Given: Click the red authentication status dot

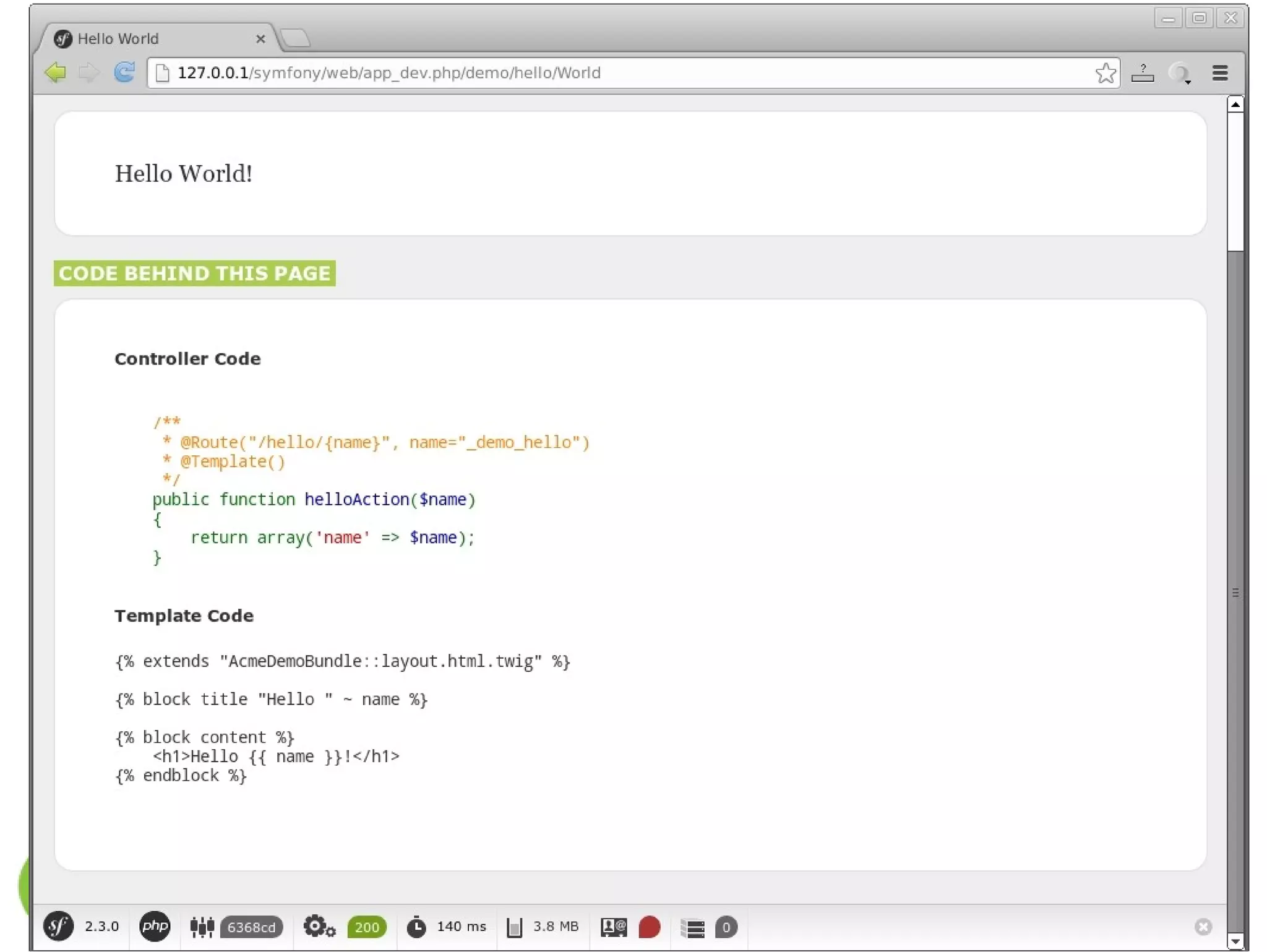Looking at the screenshot, I should (650, 927).
